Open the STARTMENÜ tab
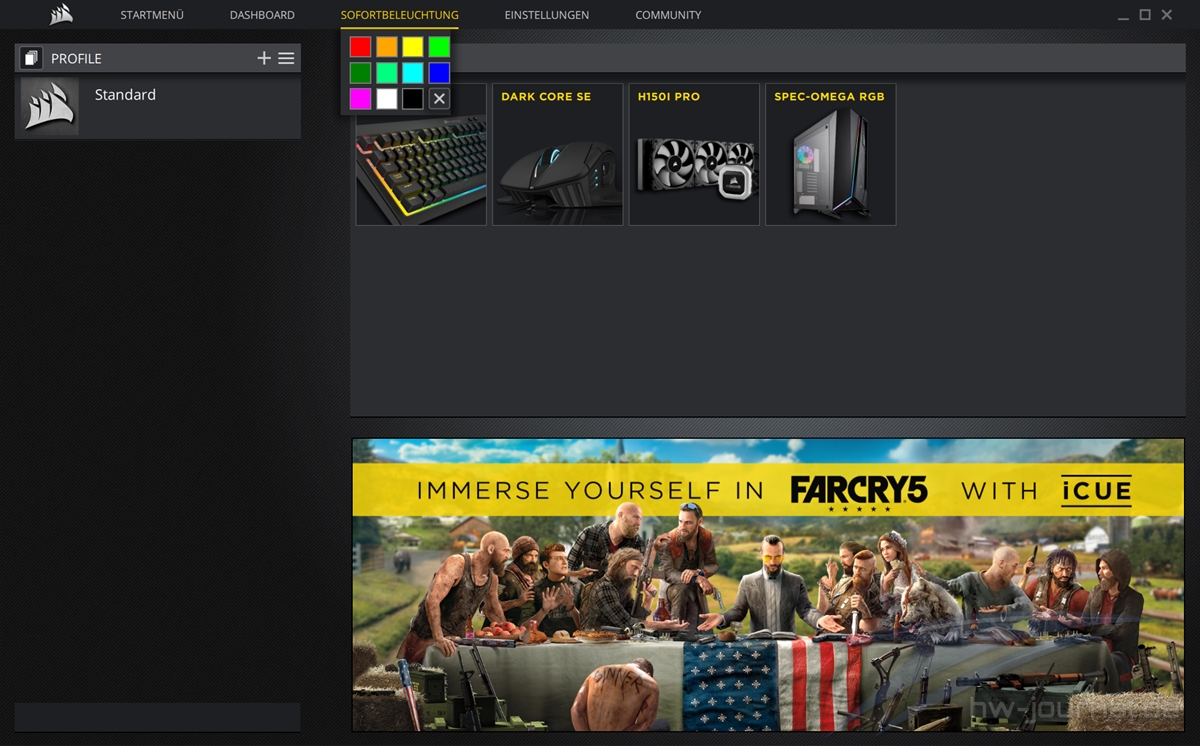Image resolution: width=1200 pixels, height=746 pixels. pyautogui.click(x=152, y=15)
